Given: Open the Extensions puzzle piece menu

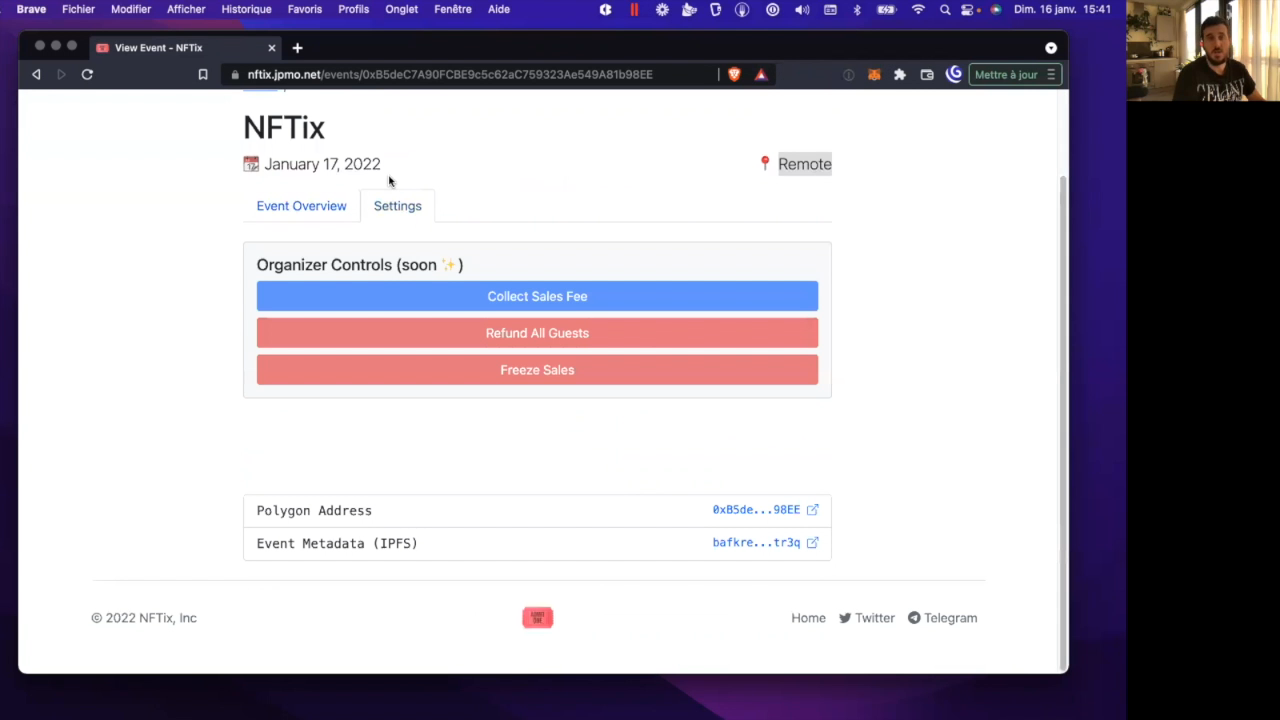Looking at the screenshot, I should click(900, 74).
